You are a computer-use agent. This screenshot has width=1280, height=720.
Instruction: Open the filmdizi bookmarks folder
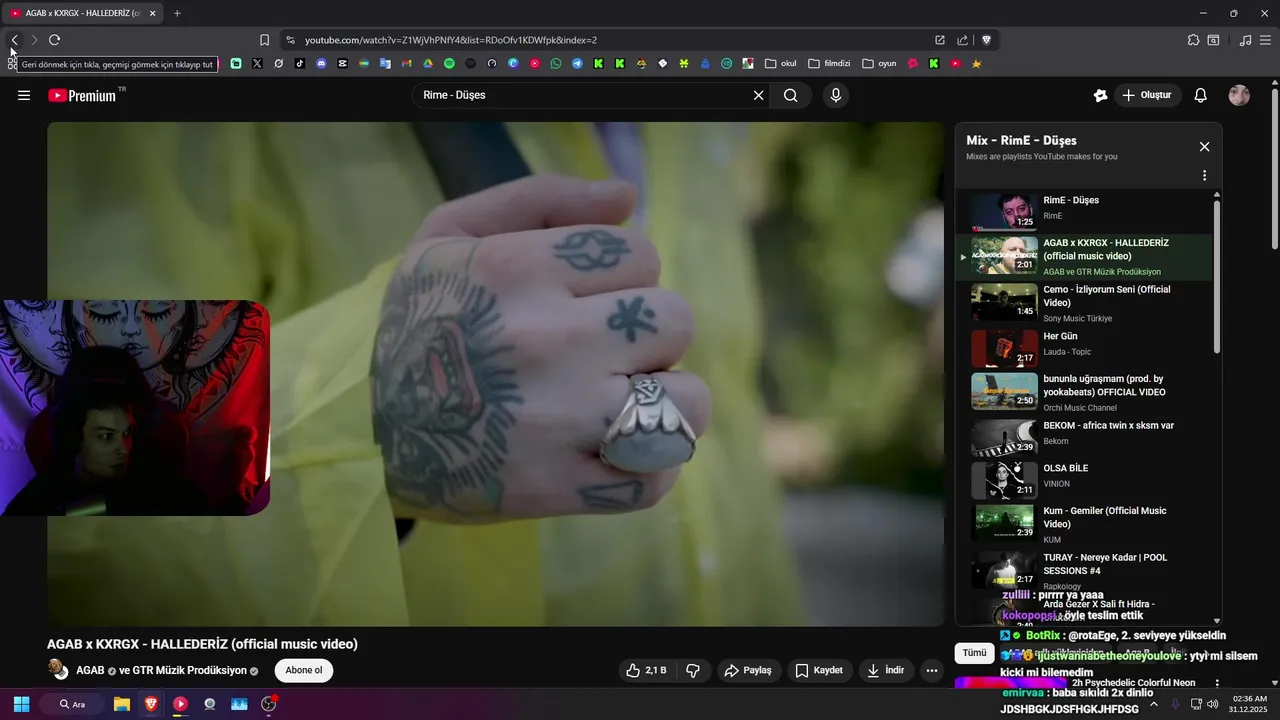[829, 63]
